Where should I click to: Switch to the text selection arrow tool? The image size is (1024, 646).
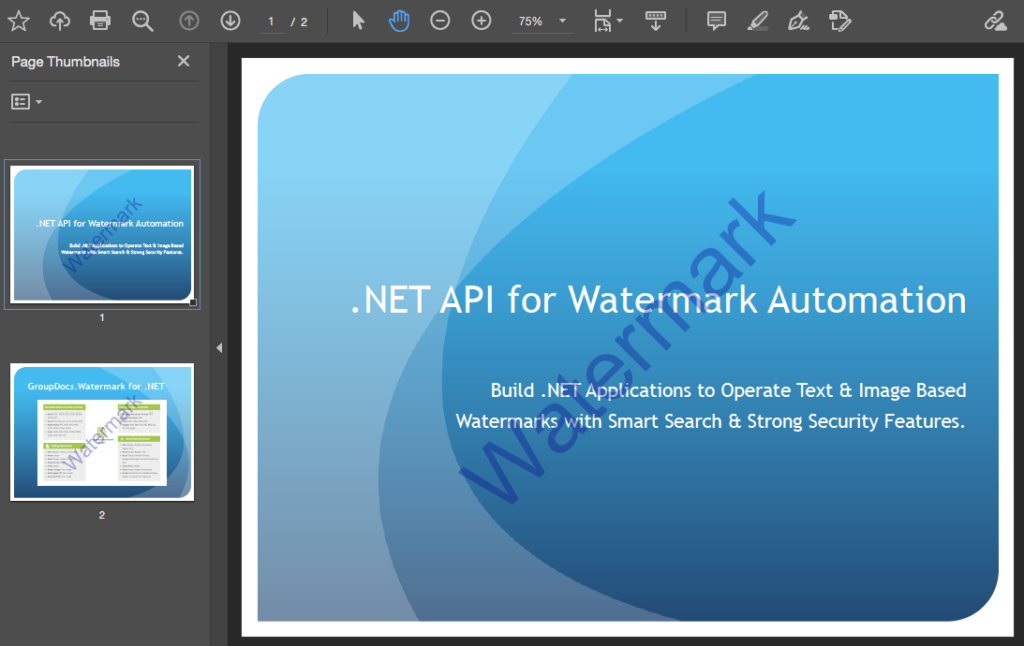coord(357,20)
